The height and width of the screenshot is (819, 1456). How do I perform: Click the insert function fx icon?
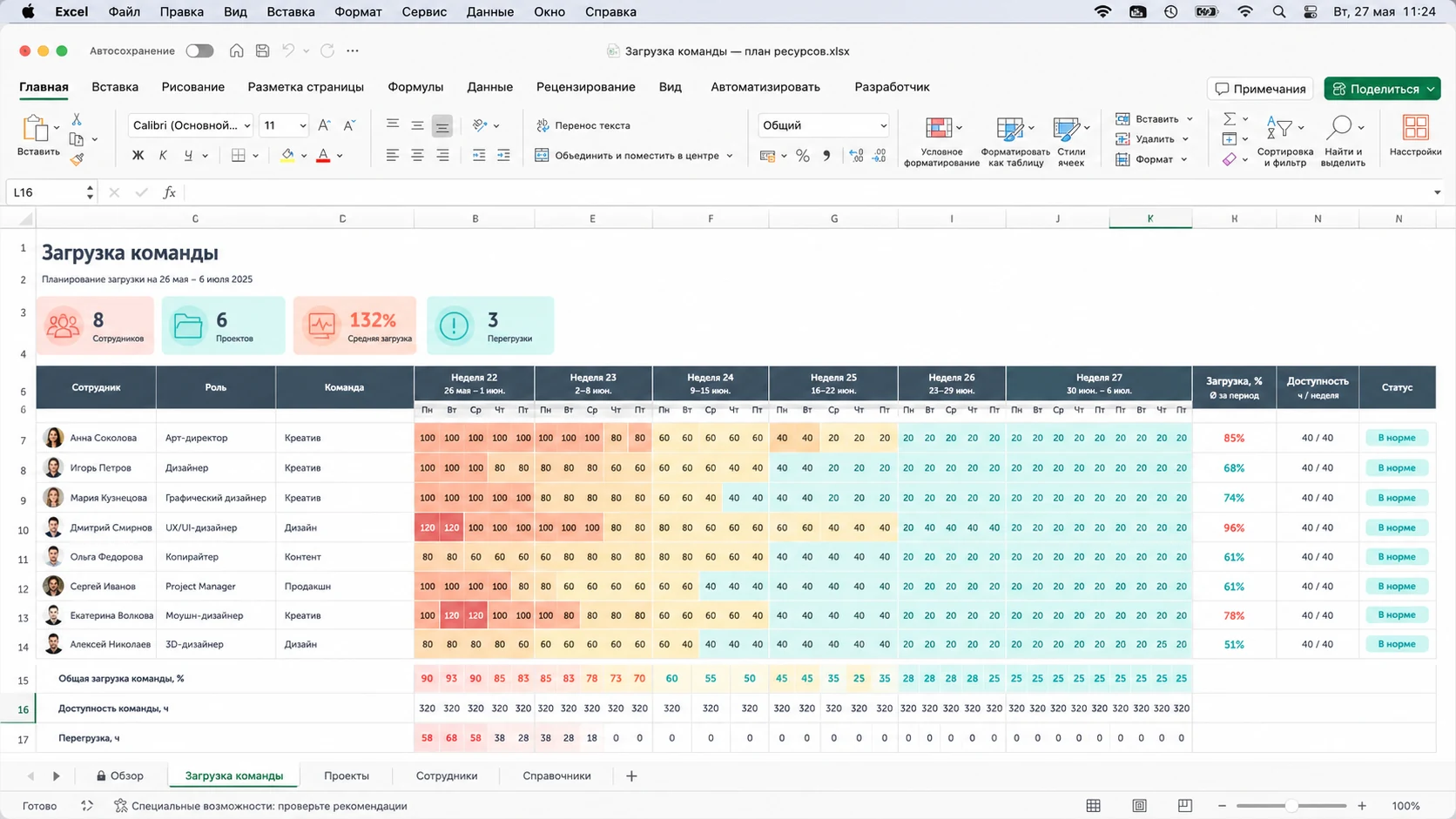pos(170,192)
